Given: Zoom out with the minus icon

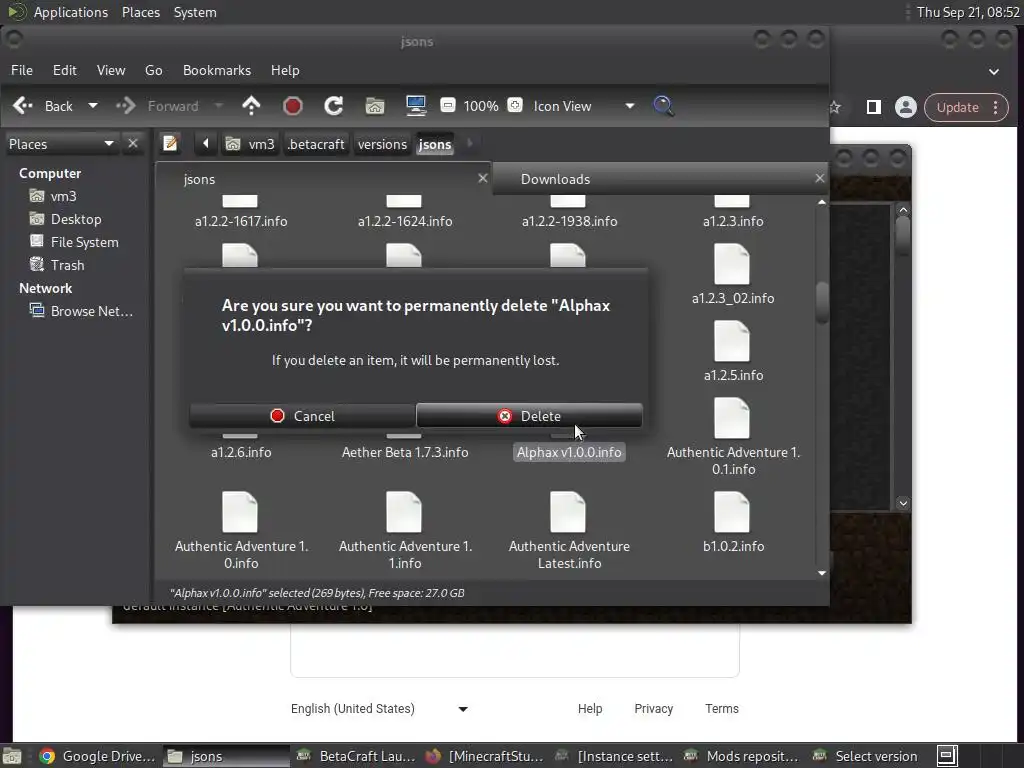Looking at the screenshot, I should coord(448,105).
